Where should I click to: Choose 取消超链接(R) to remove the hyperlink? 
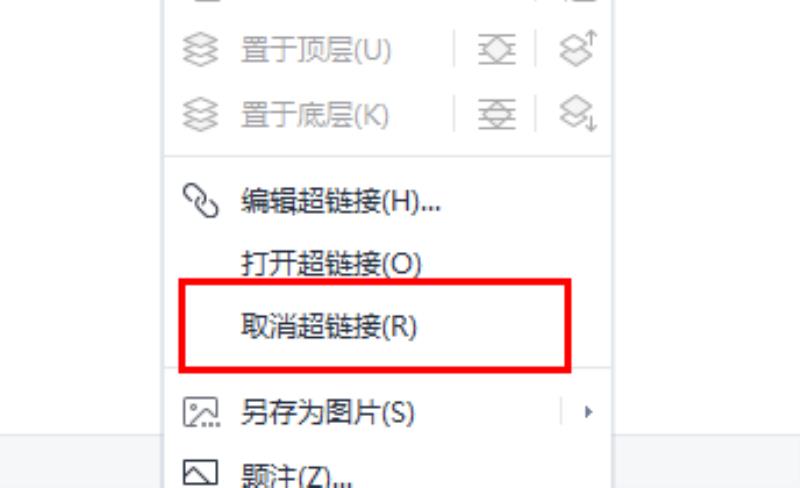tap(329, 326)
